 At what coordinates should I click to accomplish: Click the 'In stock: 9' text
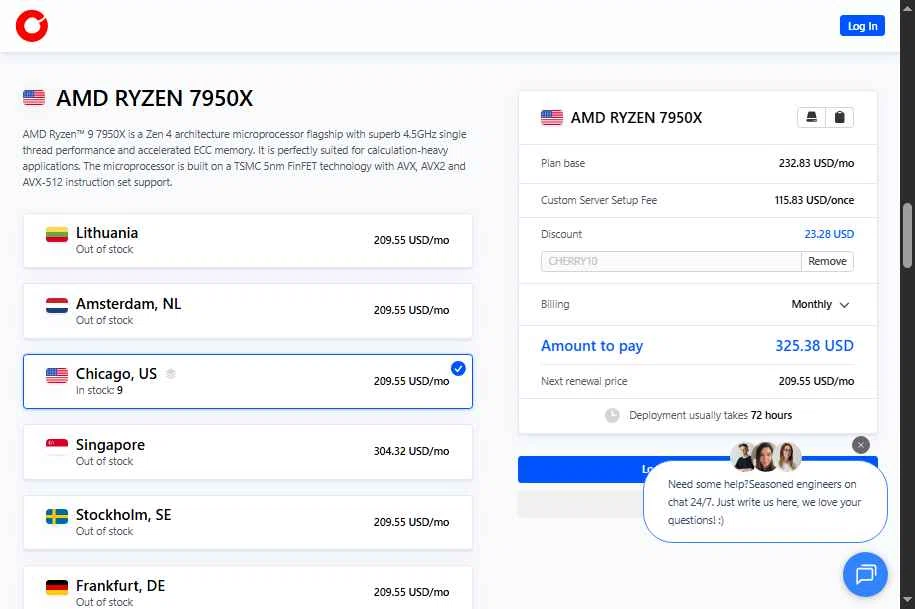(x=99, y=390)
